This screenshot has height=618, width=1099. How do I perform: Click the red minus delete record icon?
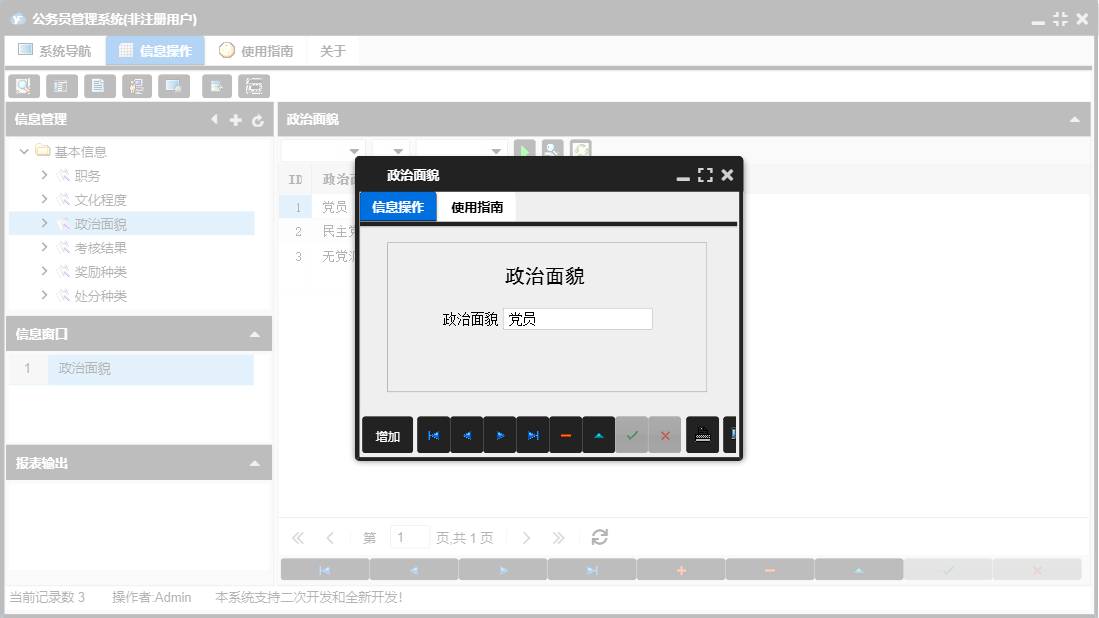[x=566, y=434]
